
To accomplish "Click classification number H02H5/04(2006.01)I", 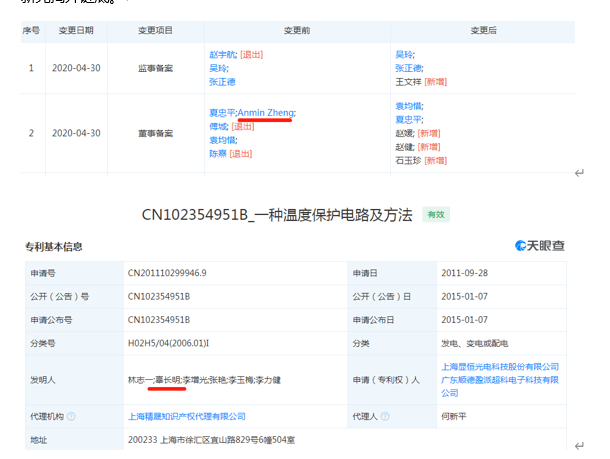I will pyautogui.click(x=168, y=343).
